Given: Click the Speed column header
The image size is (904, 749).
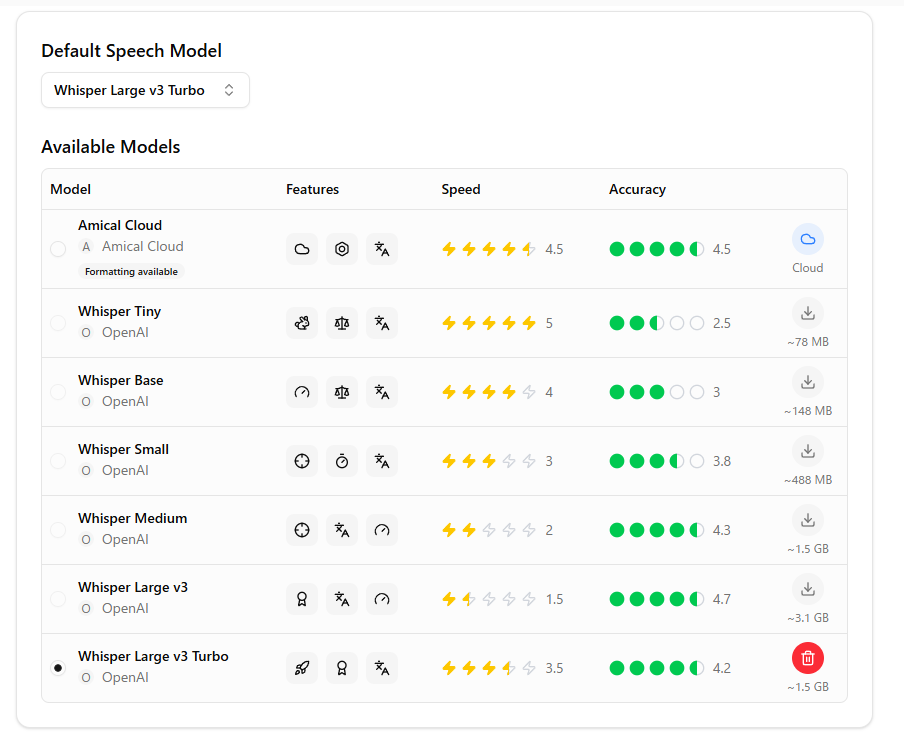Looking at the screenshot, I should pyautogui.click(x=461, y=189).
